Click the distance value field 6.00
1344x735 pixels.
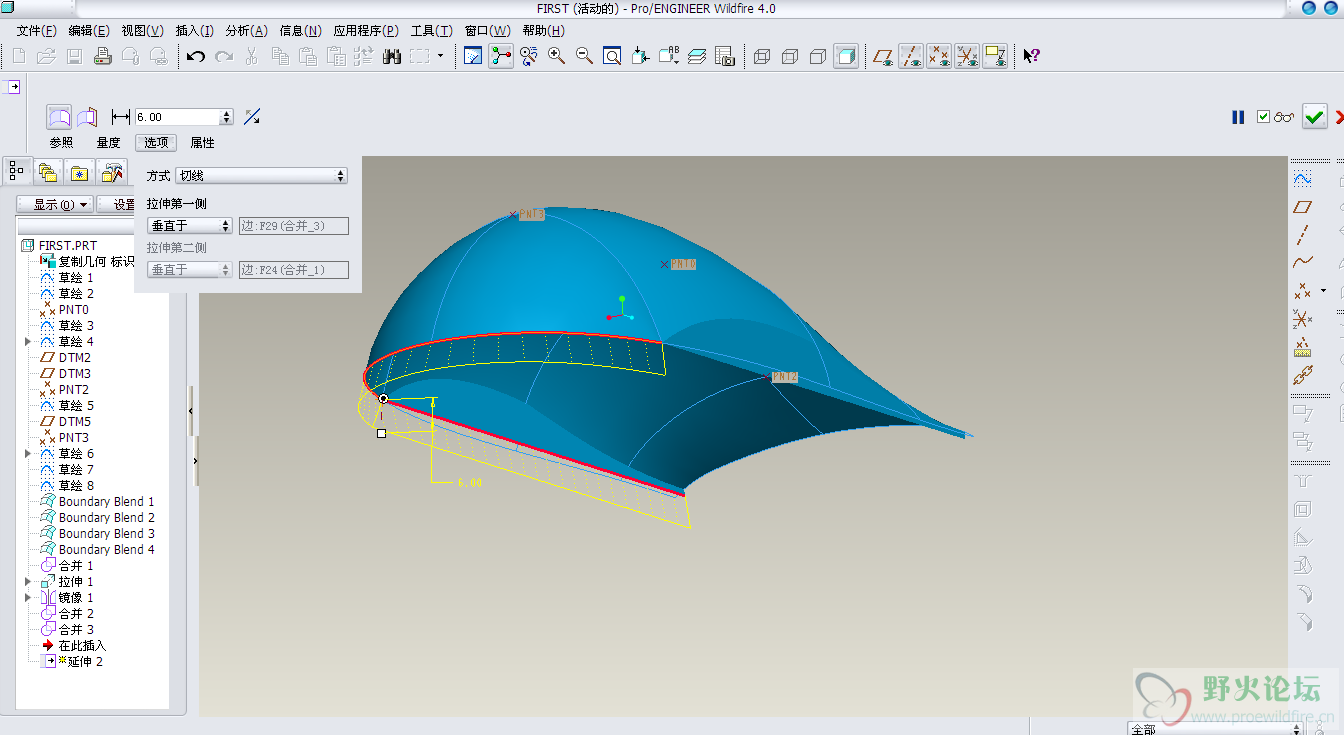tap(176, 117)
